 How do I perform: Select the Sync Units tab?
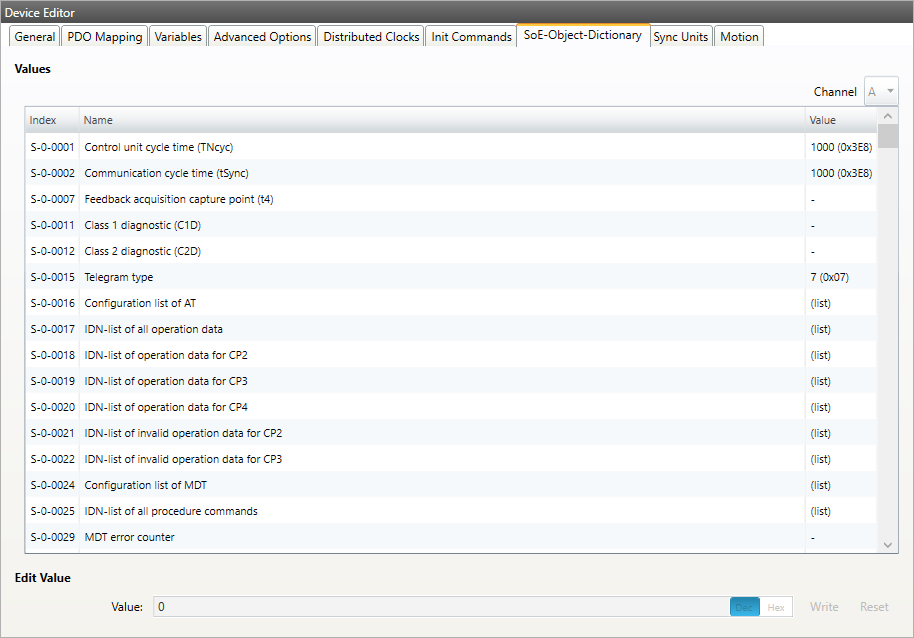point(680,37)
